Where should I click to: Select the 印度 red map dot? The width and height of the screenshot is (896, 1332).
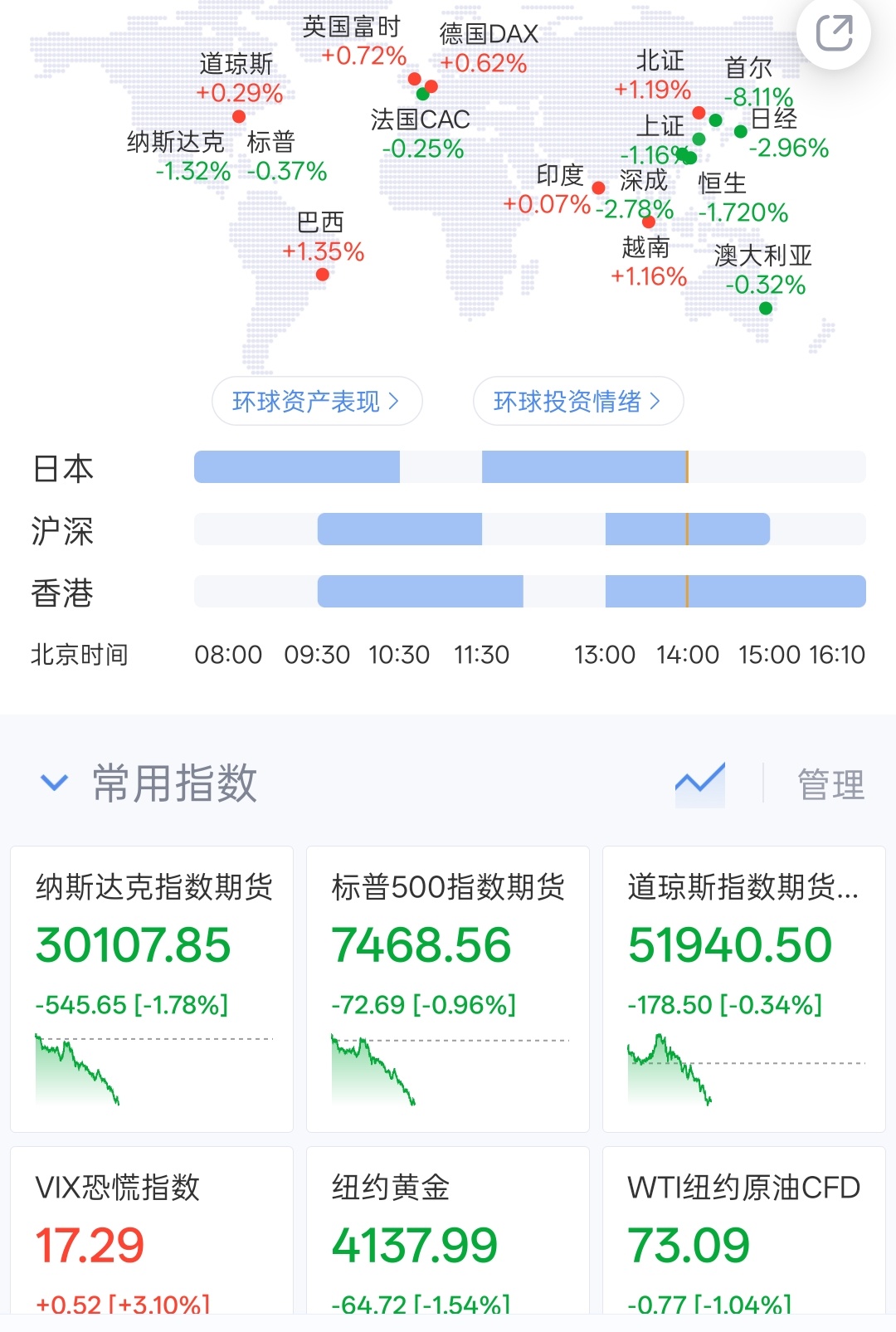599,188
